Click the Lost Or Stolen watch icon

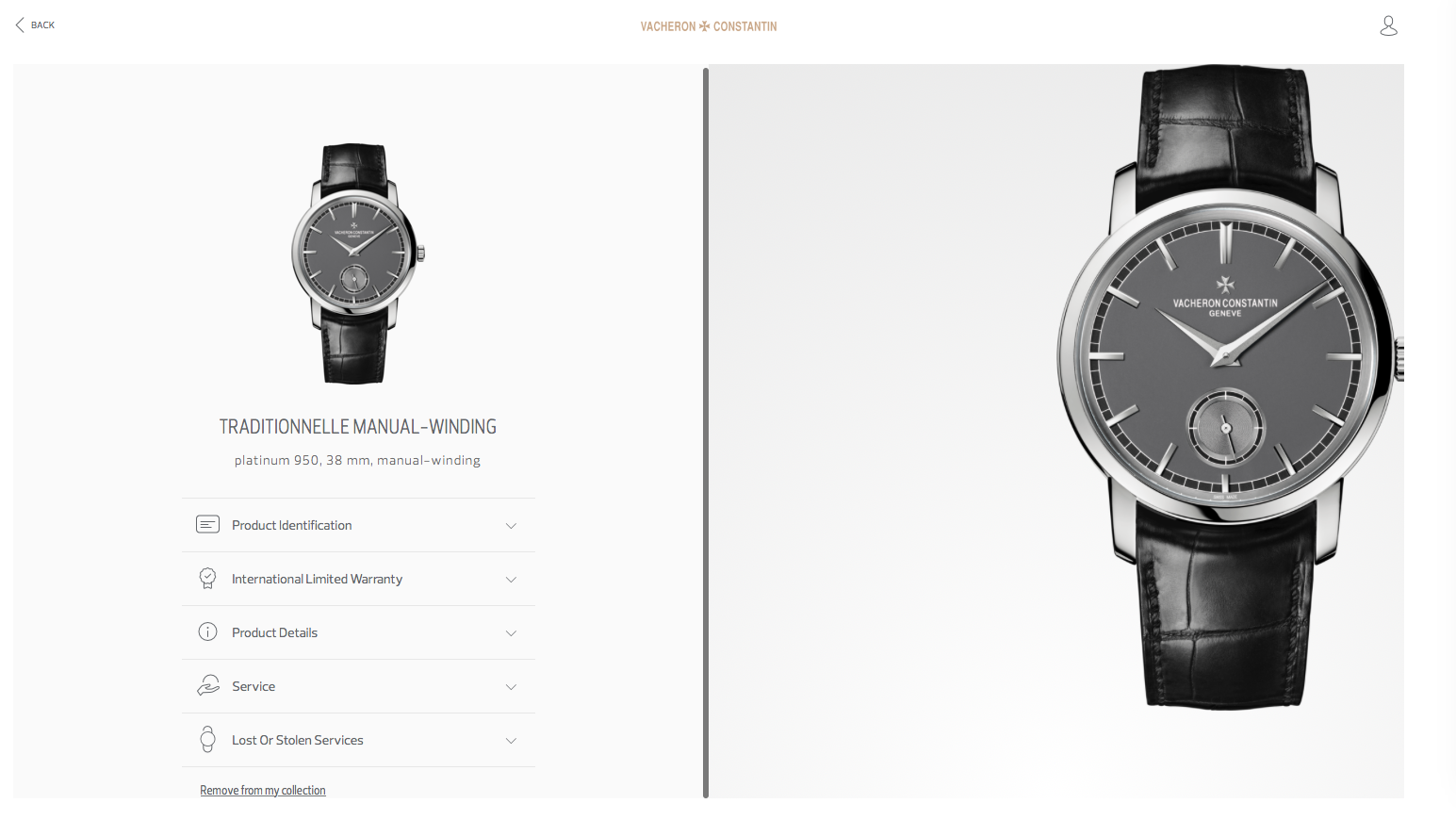207,739
